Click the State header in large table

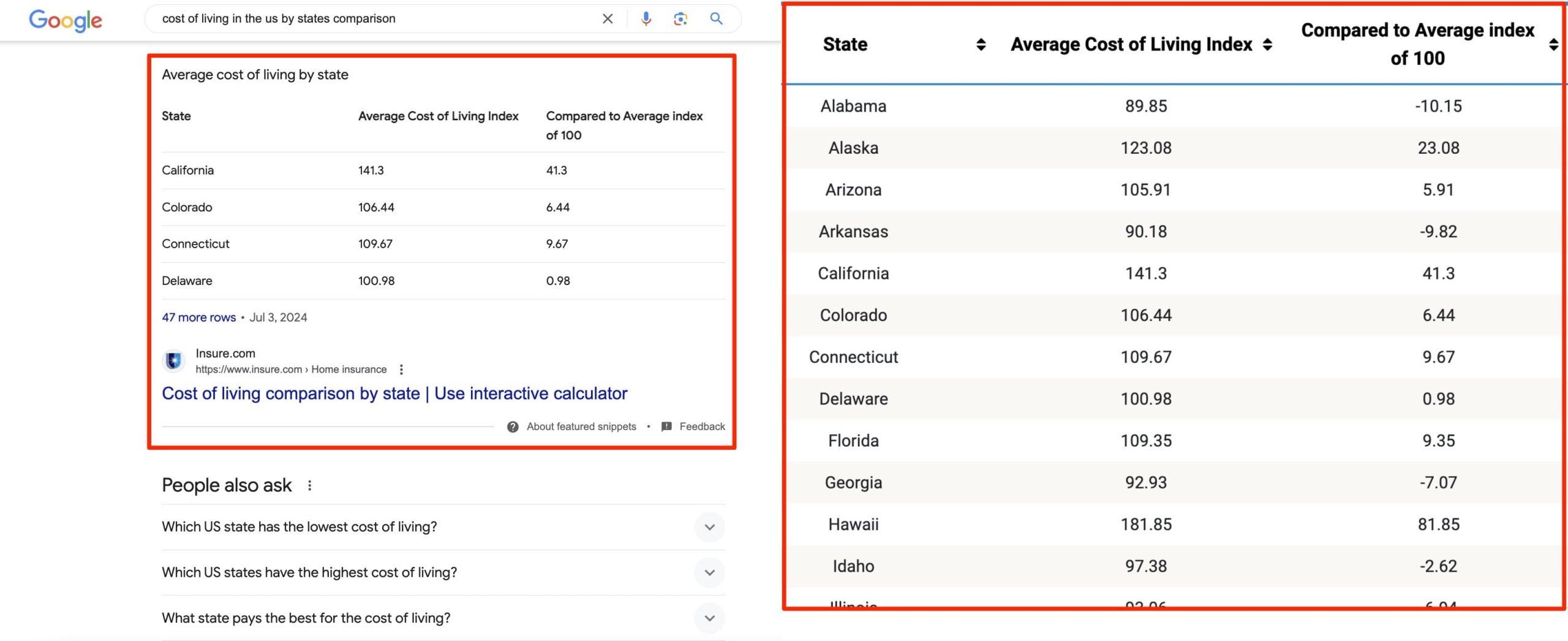pos(845,44)
